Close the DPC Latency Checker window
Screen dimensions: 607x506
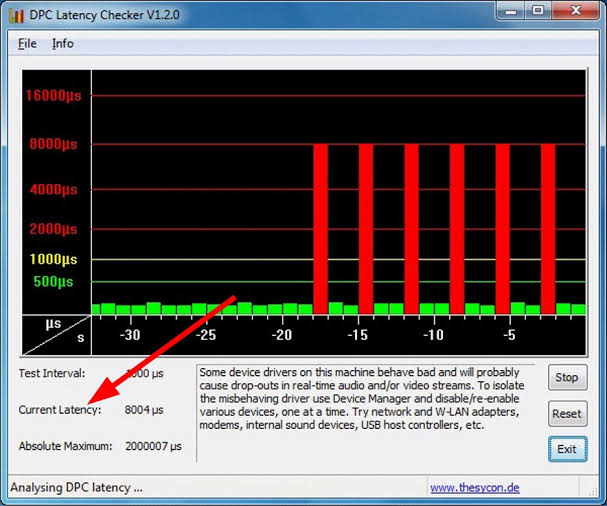click(x=575, y=11)
